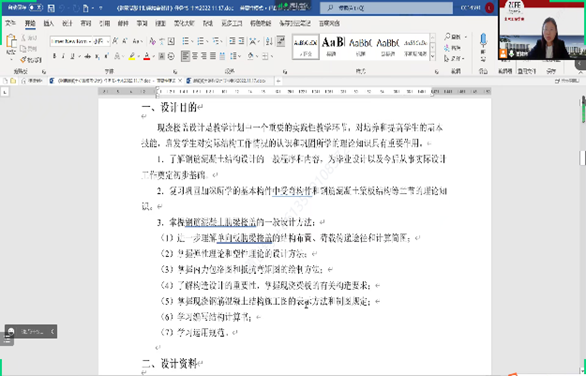The image size is (586, 376).
Task: Open the Text Effects dropdown
Action: tap(118, 56)
